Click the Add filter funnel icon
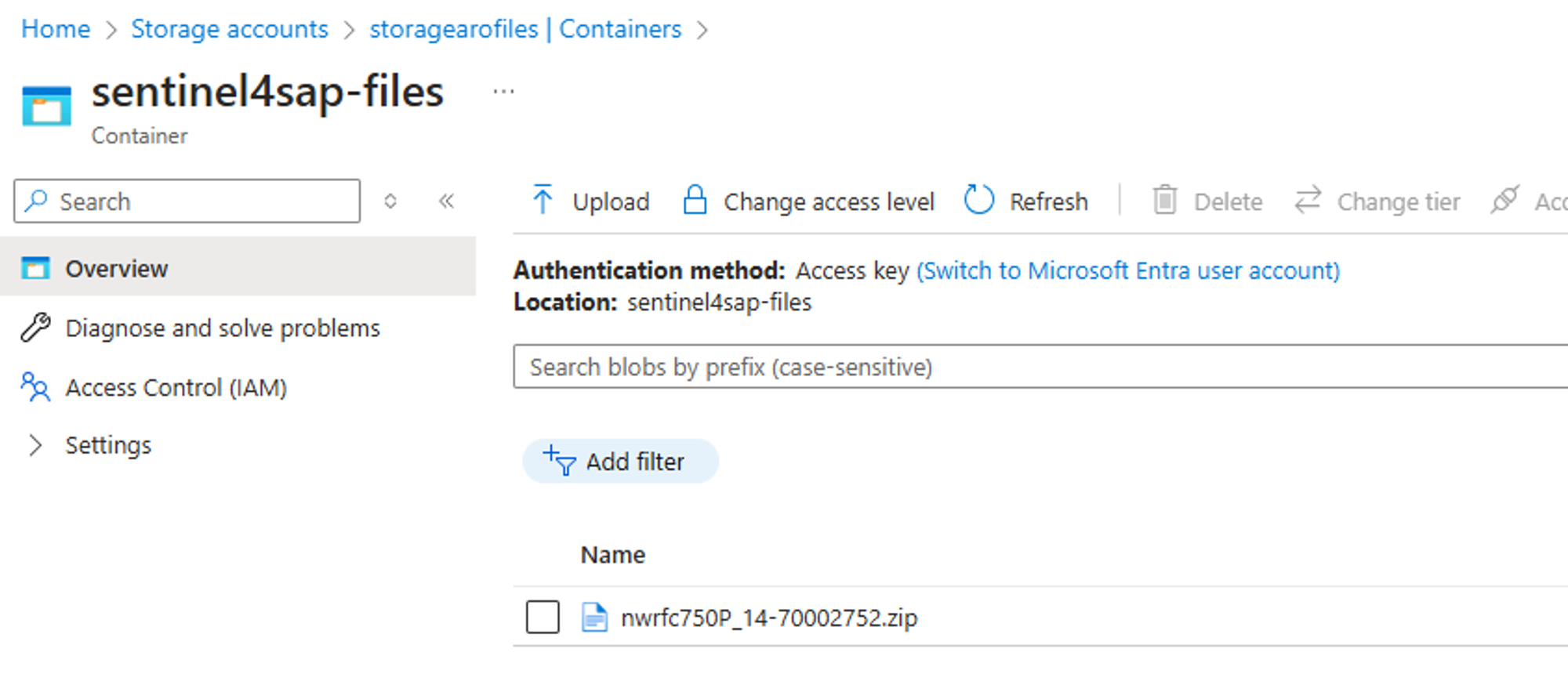The height and width of the screenshot is (674, 1568). pyautogui.click(x=560, y=461)
